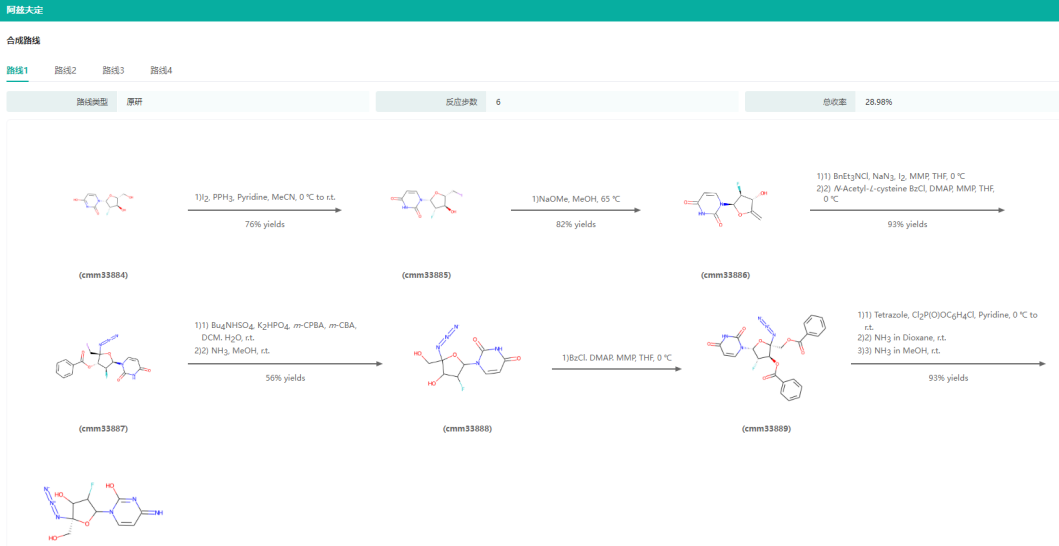Click the NH3 in MeOH, r.t. line
Image resolution: width=1059 pixels, height=546 pixels.
point(899,351)
